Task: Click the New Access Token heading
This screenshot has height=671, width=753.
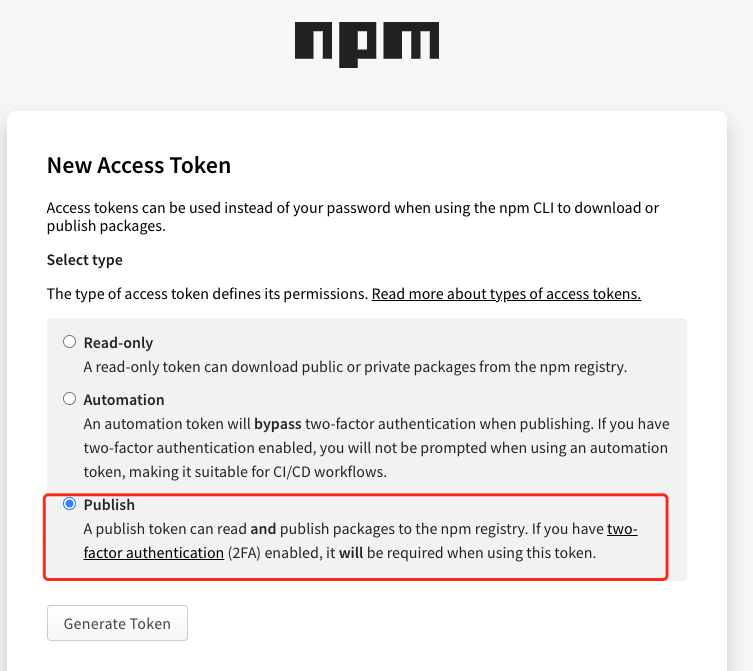Action: pos(139,165)
